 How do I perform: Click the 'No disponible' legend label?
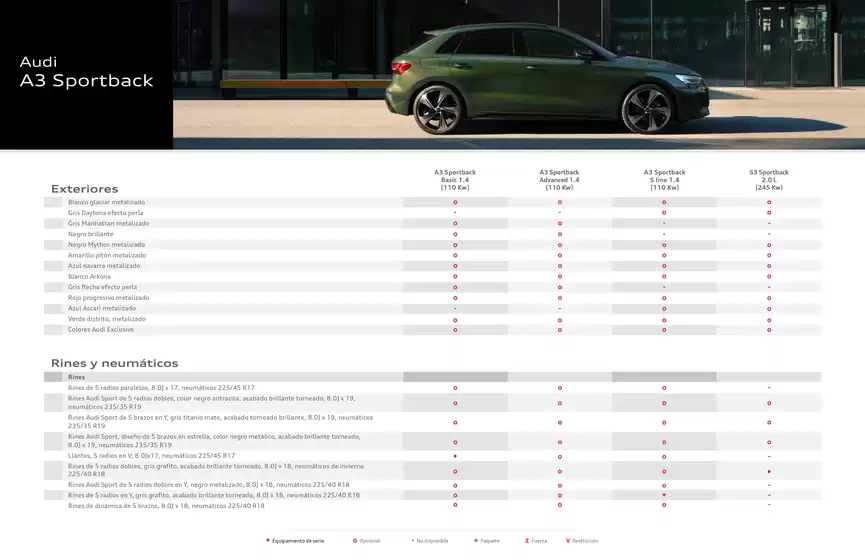[x=432, y=541]
